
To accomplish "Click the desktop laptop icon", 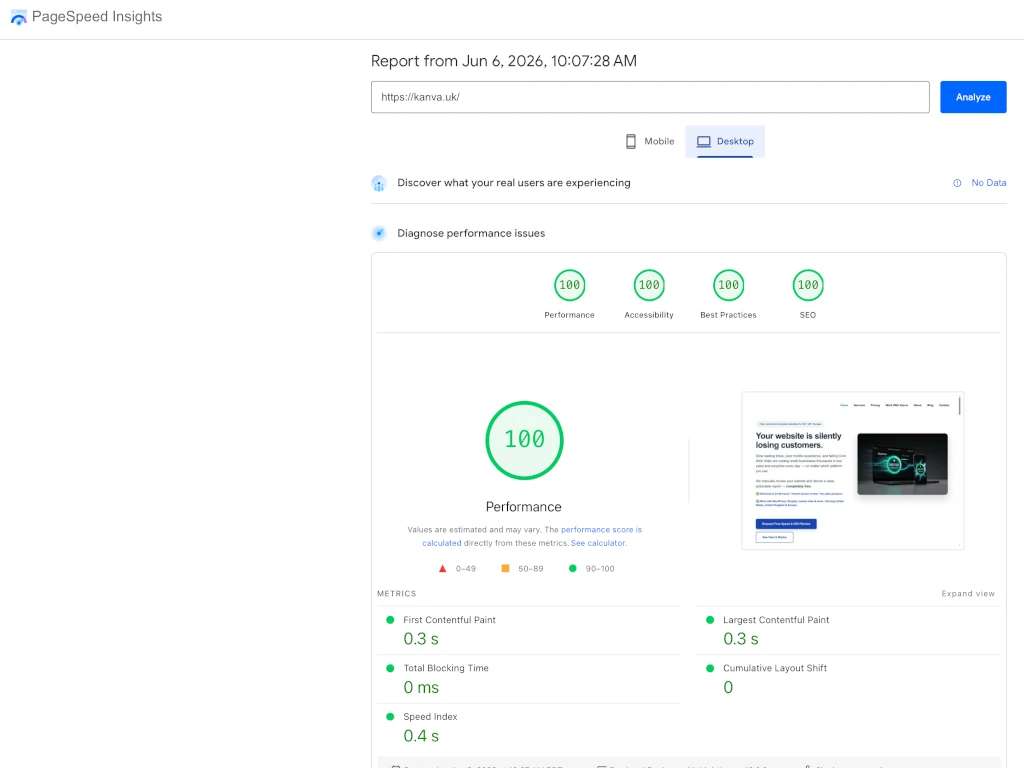I will click(703, 141).
